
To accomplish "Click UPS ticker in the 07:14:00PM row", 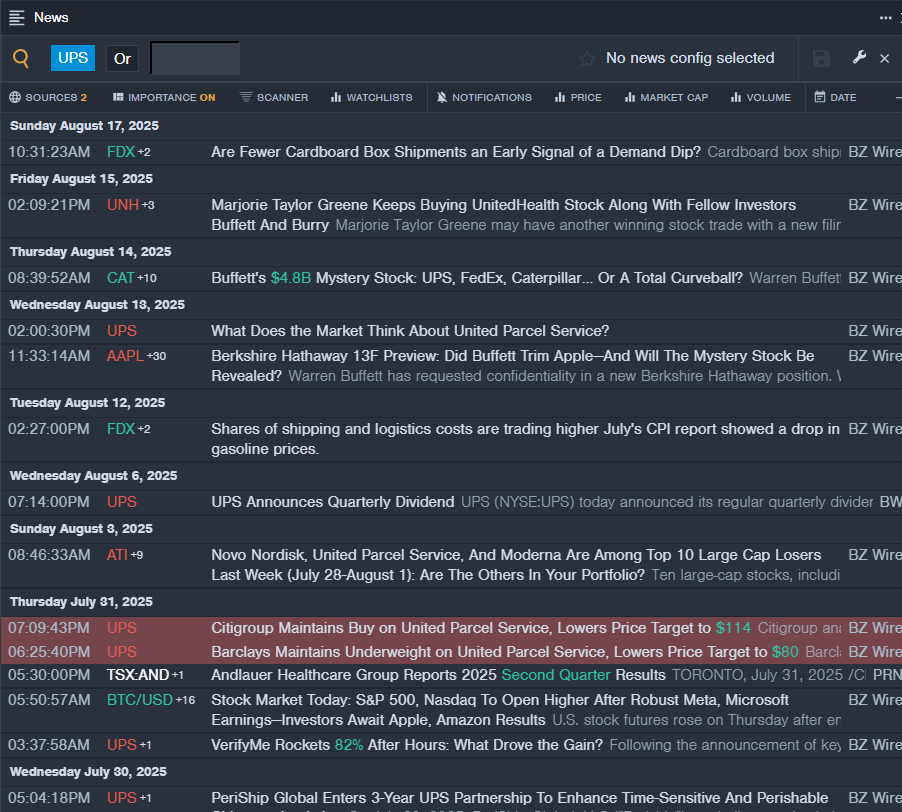I will click(x=122, y=502).
